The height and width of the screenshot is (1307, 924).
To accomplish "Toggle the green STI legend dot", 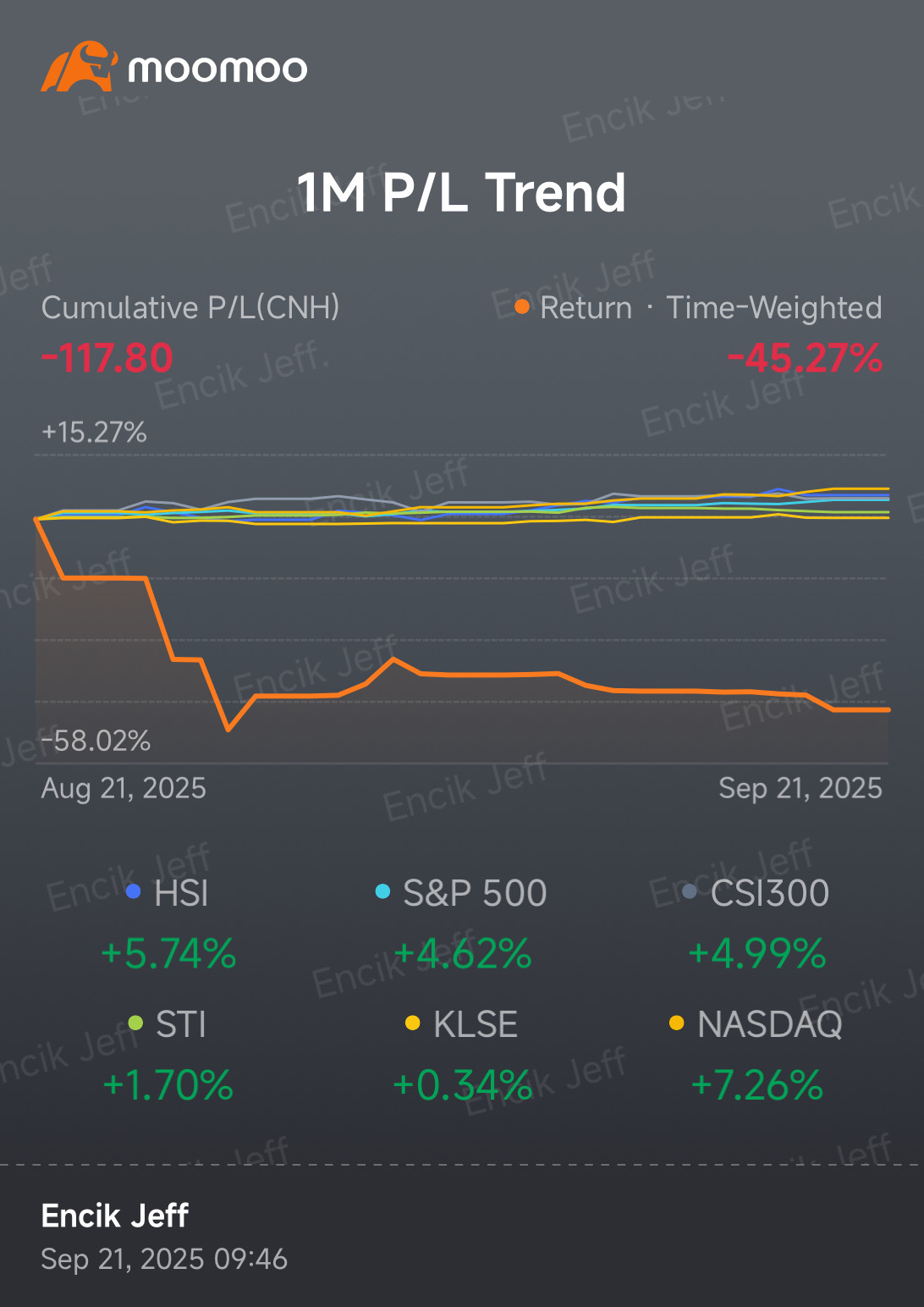I will (x=135, y=1023).
